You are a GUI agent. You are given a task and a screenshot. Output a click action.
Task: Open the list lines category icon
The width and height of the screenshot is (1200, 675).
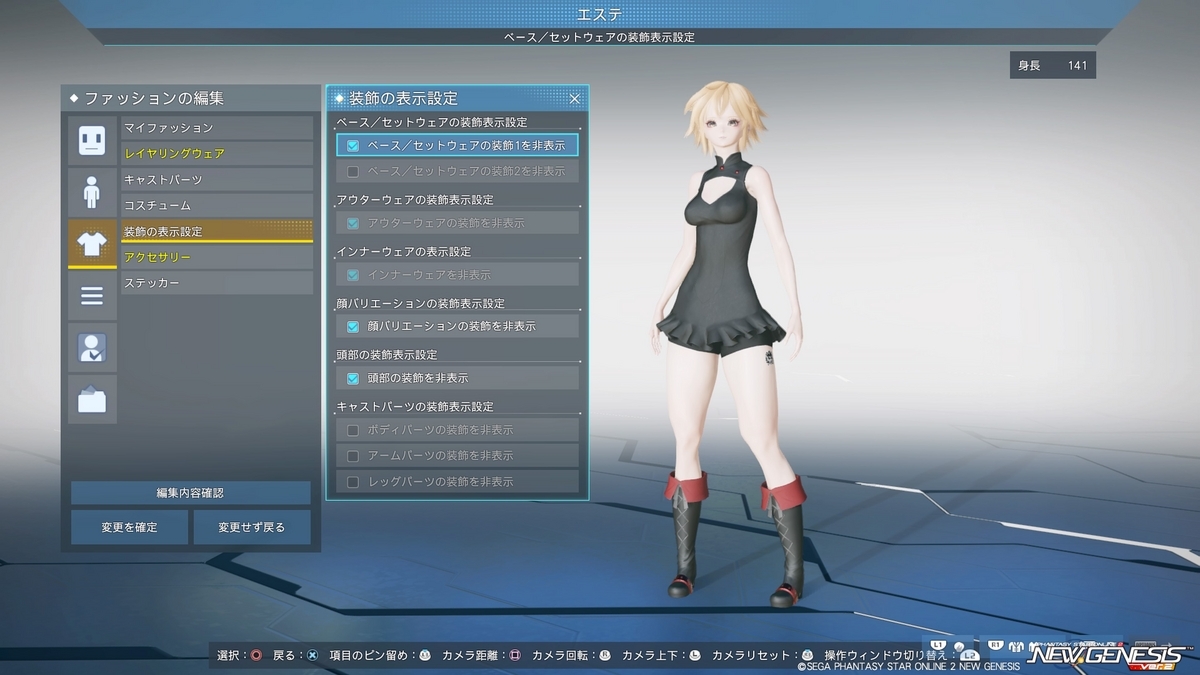coord(92,296)
